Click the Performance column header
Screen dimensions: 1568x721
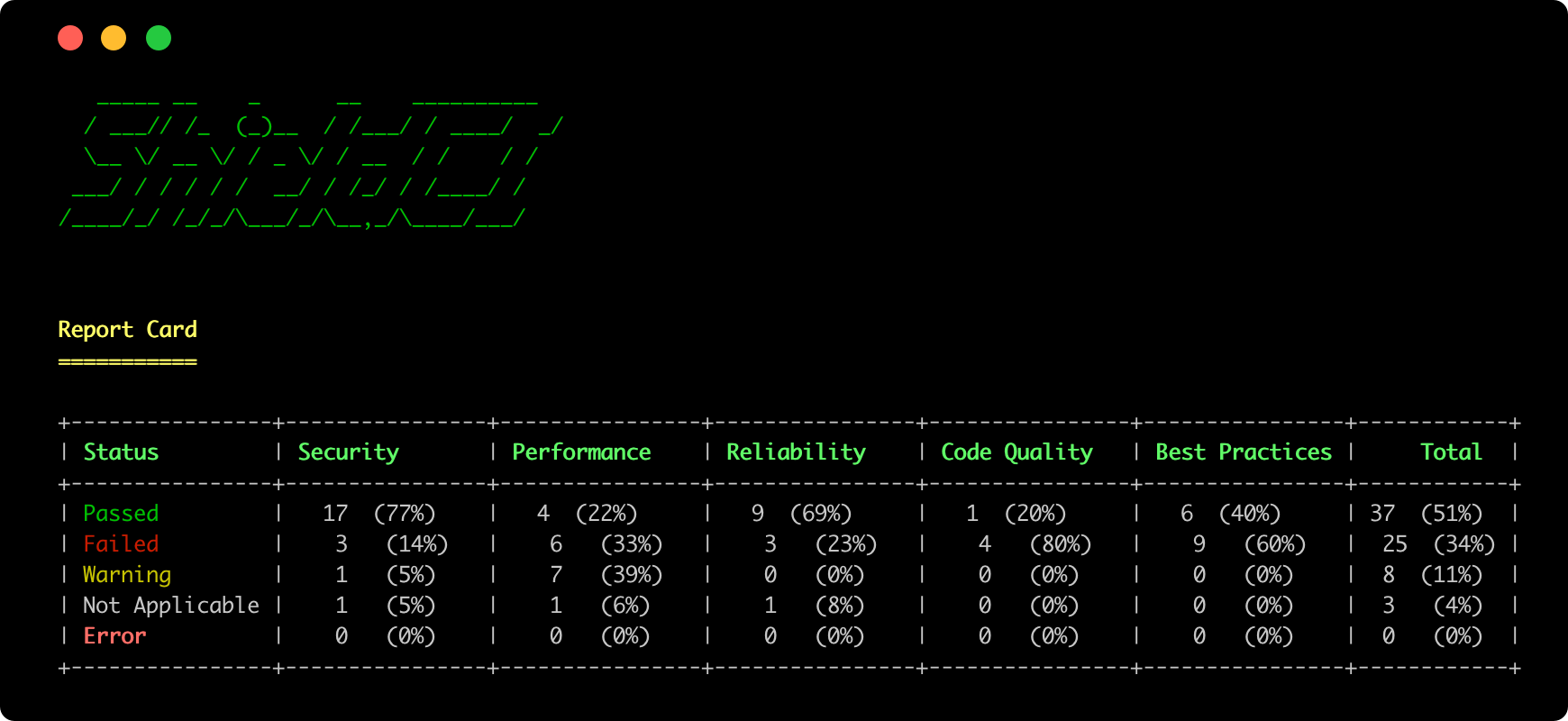[581, 452]
